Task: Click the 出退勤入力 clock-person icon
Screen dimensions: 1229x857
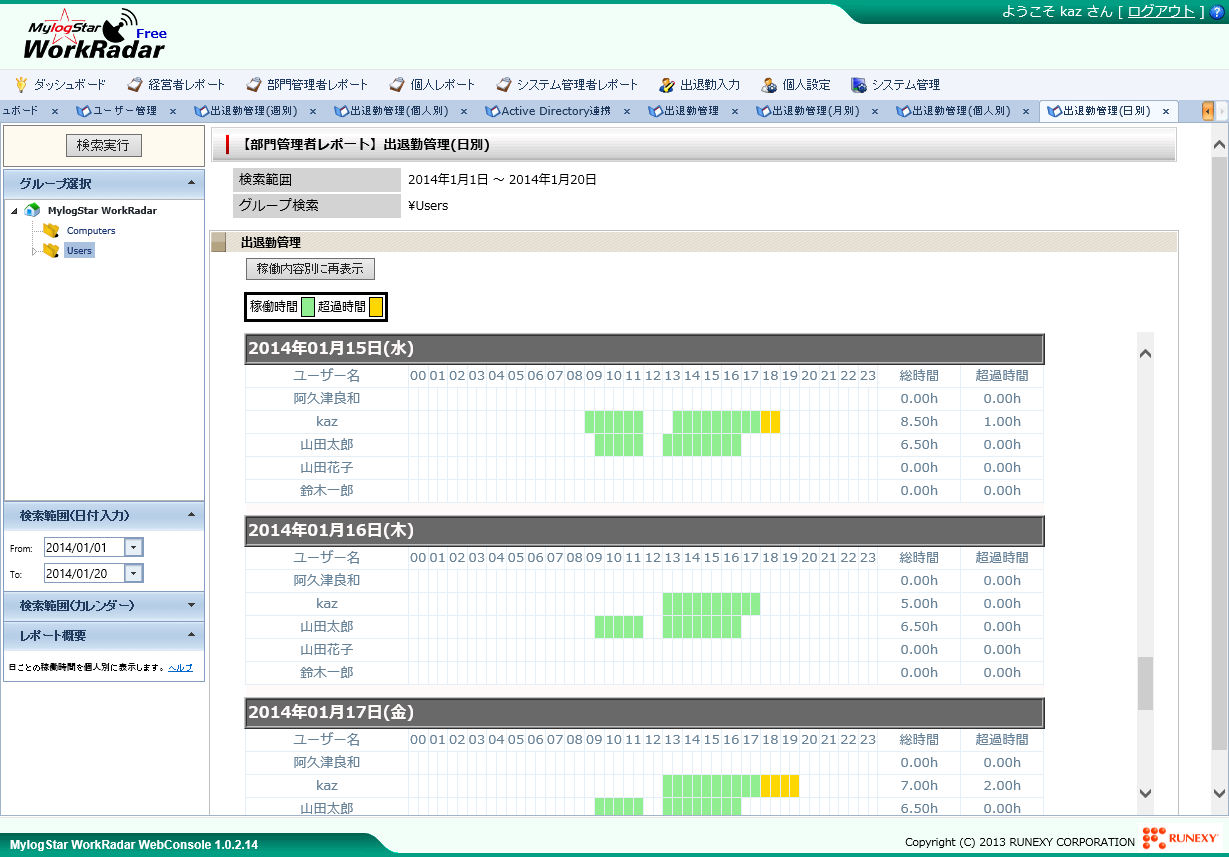Action: [x=667, y=85]
